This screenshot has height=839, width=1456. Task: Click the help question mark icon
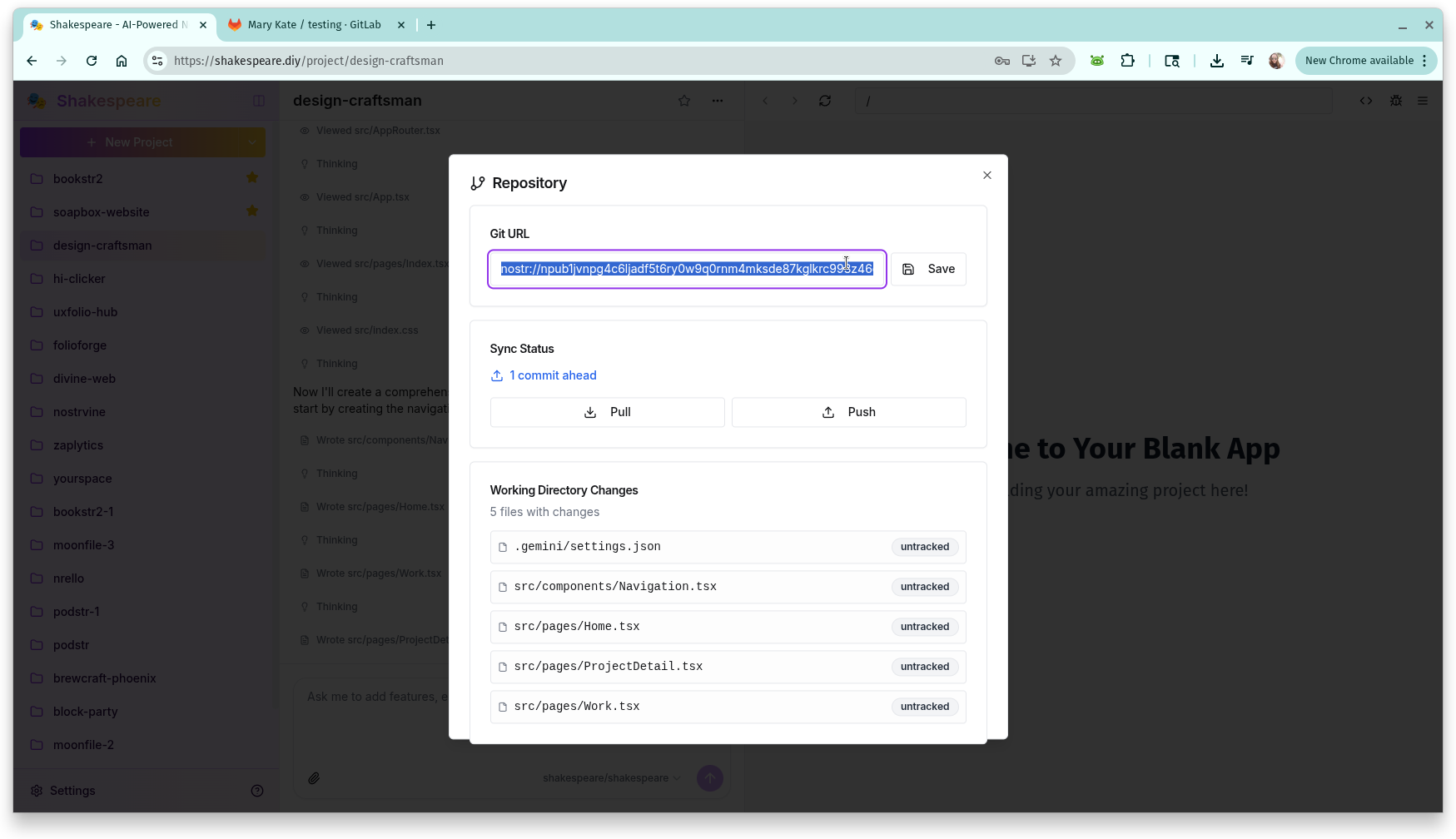coord(257,791)
